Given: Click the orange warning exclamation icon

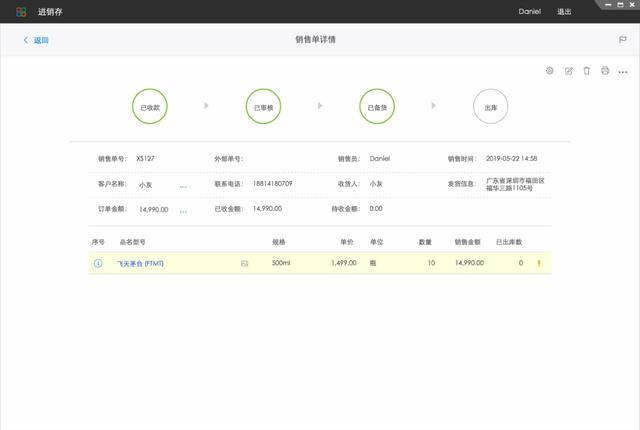Looking at the screenshot, I should (x=539, y=264).
